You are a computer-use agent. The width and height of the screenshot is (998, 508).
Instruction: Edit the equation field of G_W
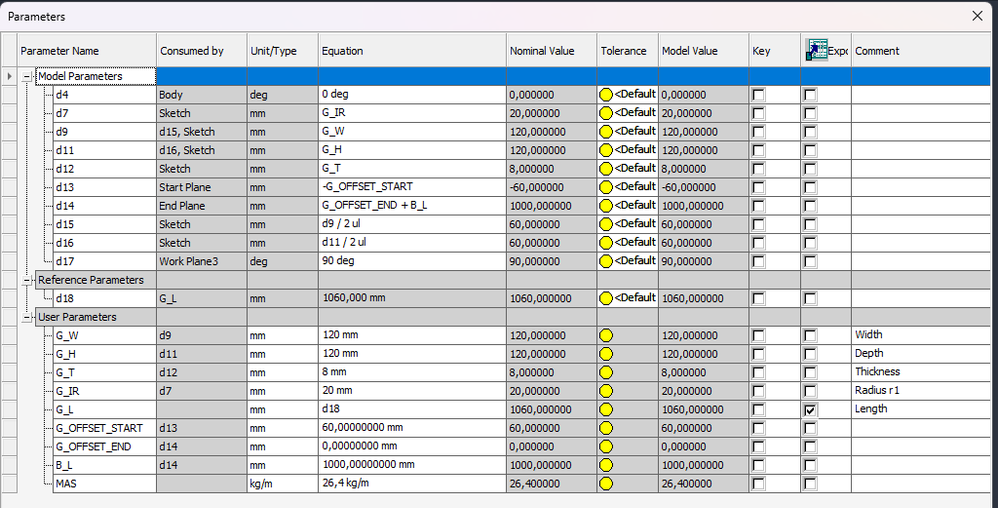[412, 335]
